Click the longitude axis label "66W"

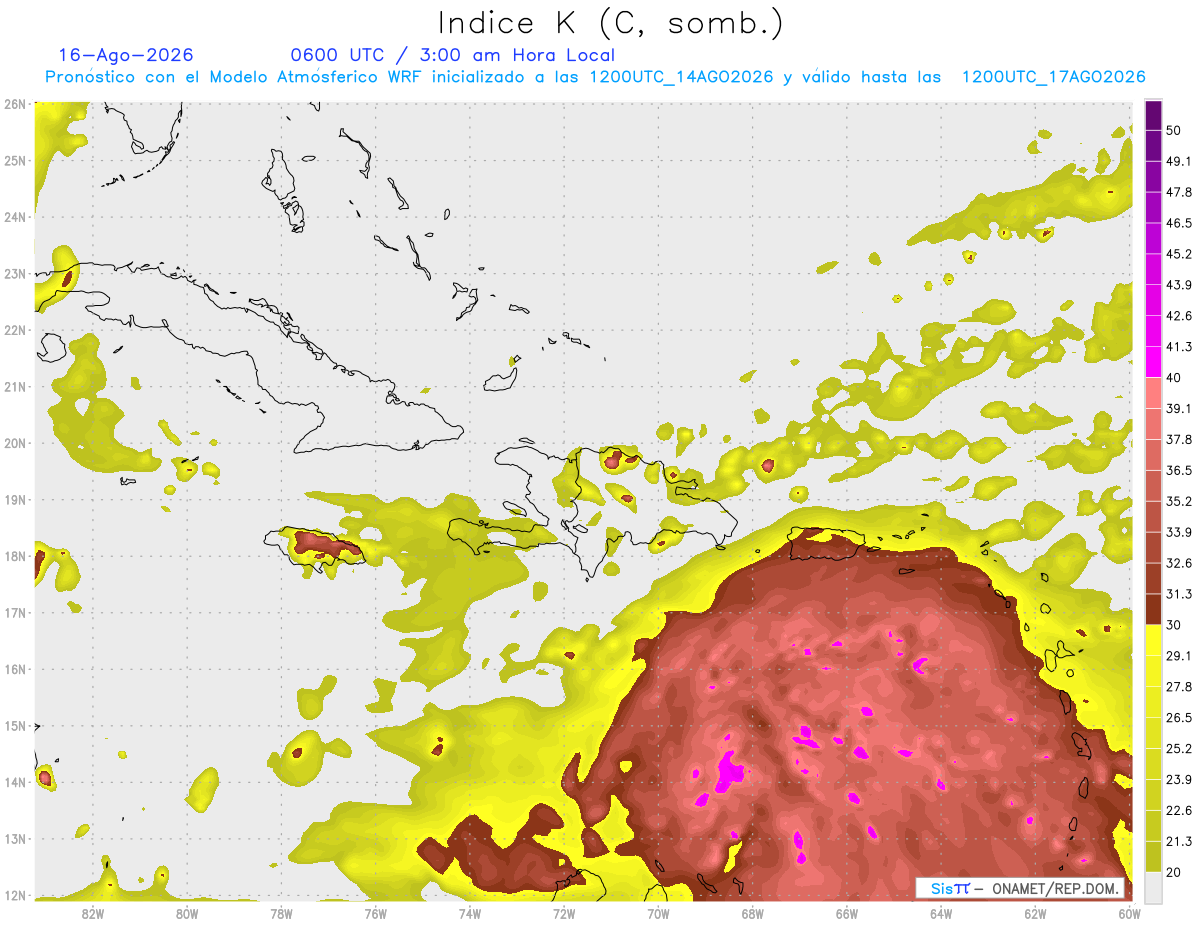(847, 915)
